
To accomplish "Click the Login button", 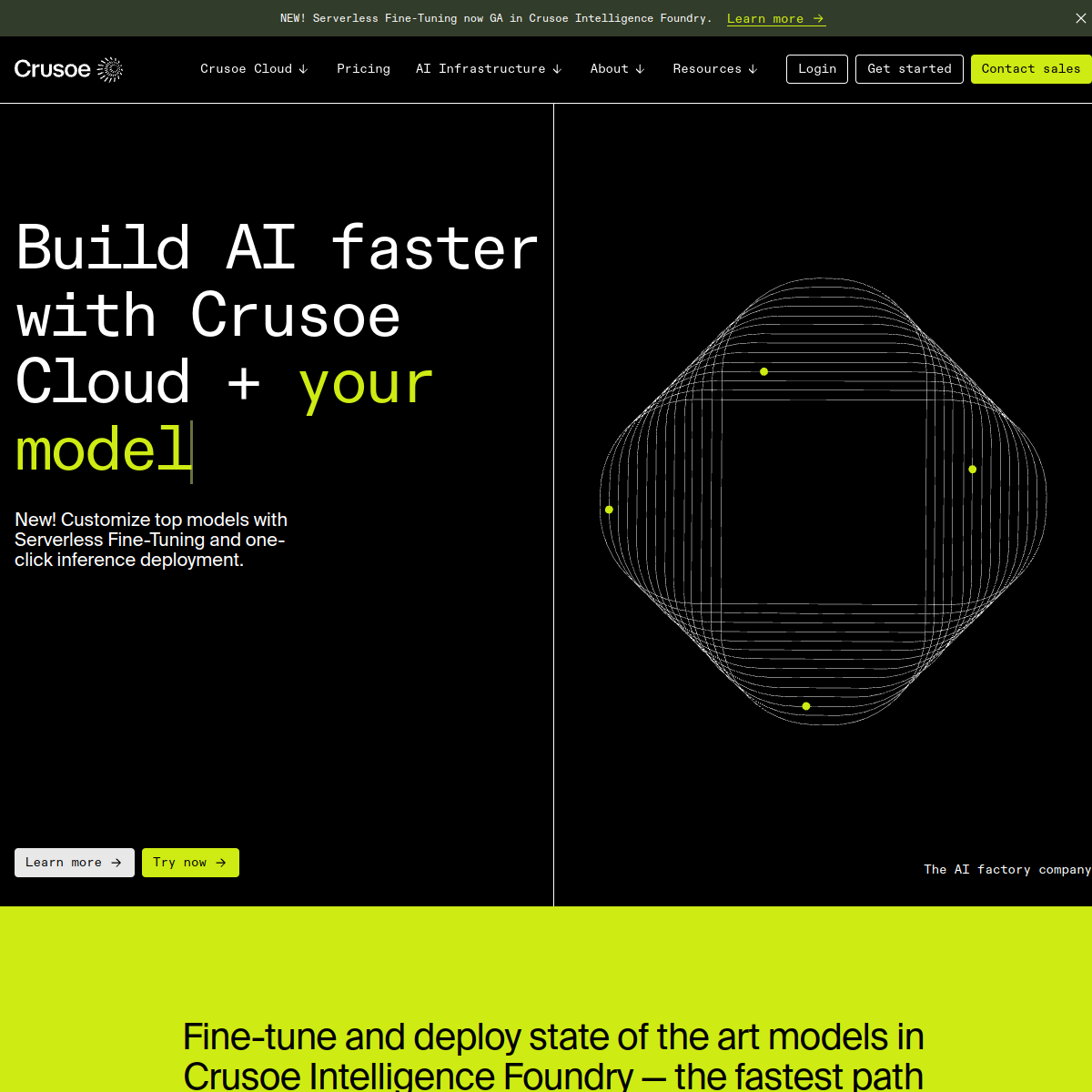I will pyautogui.click(x=817, y=69).
